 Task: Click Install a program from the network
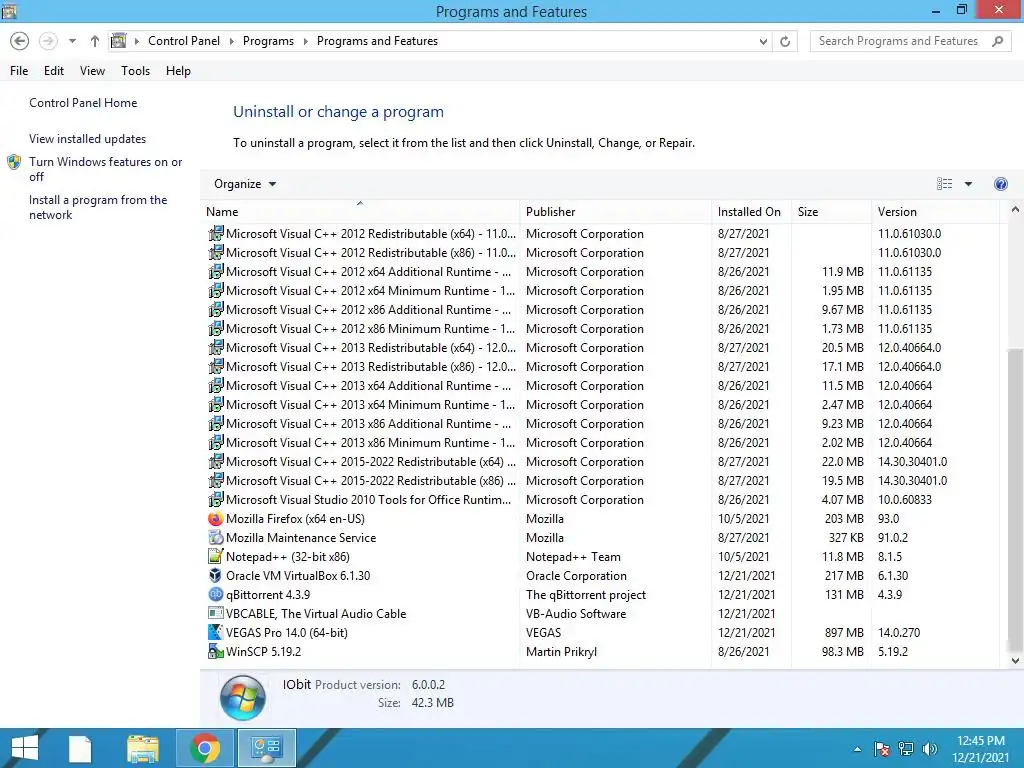[x=98, y=207]
